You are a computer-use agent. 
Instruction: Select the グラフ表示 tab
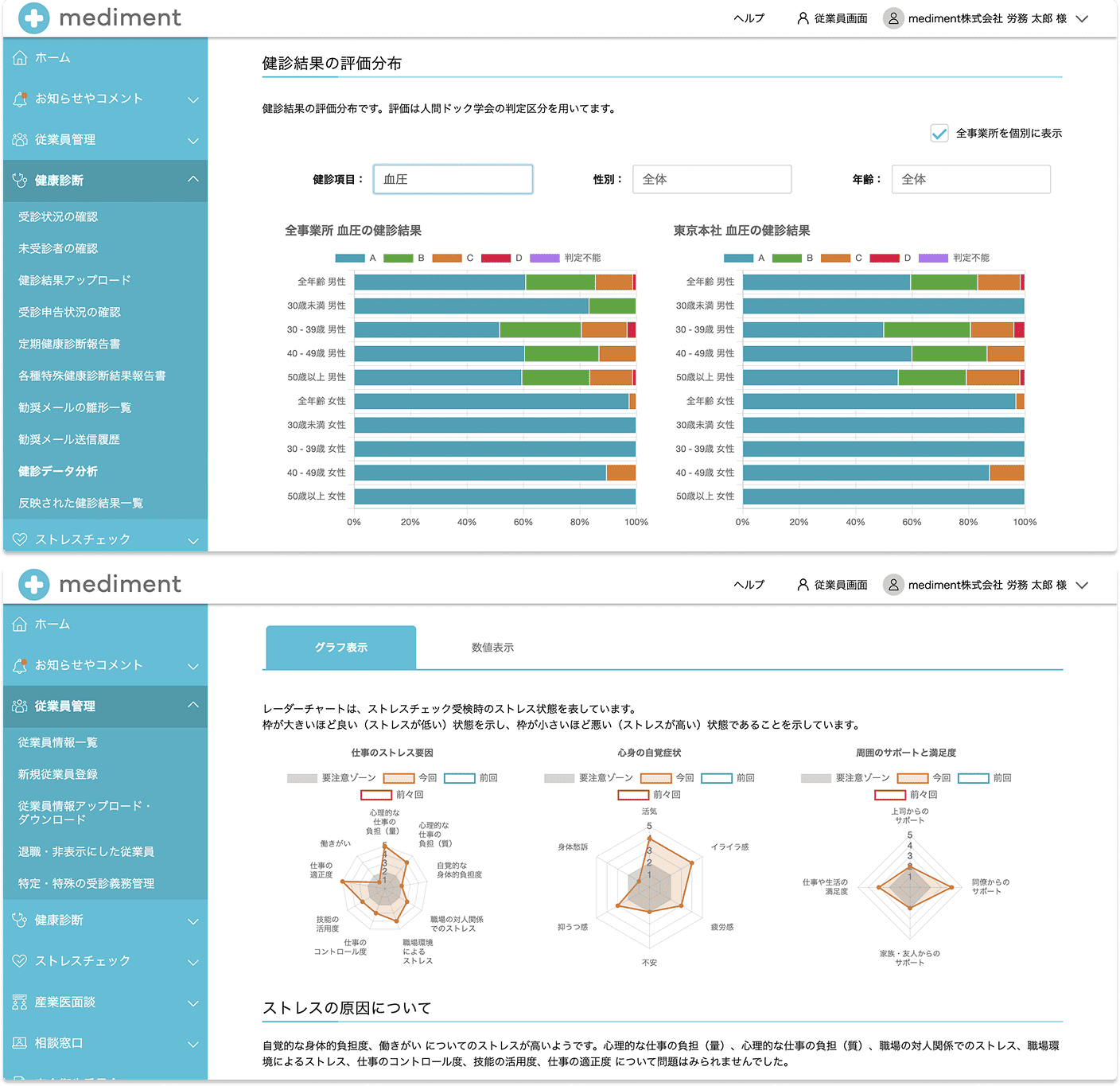pyautogui.click(x=340, y=648)
